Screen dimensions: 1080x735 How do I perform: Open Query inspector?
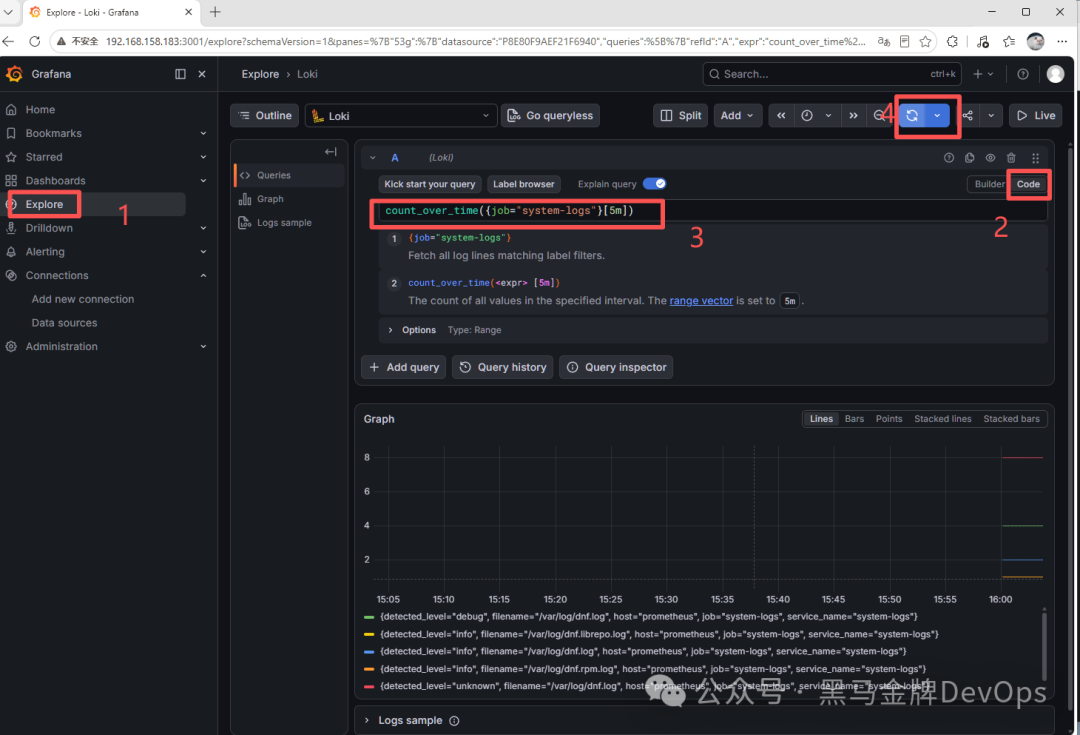pos(616,367)
